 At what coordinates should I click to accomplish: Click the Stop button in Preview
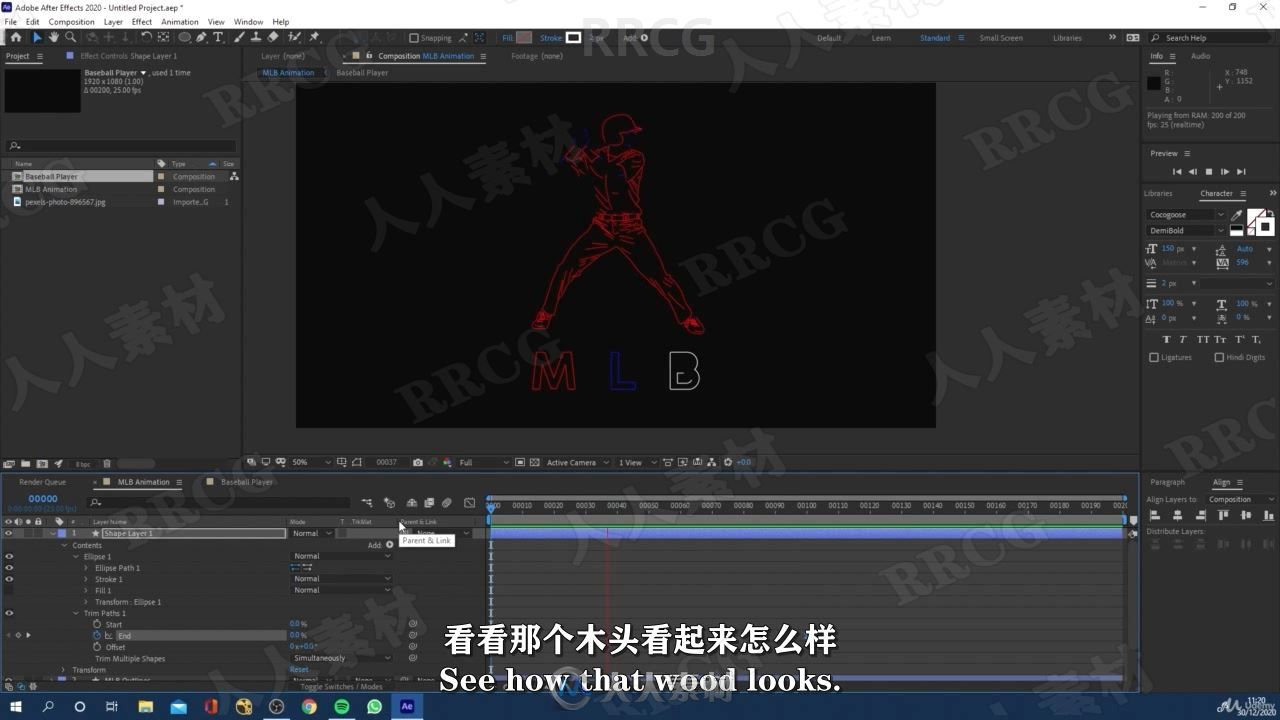(1209, 172)
